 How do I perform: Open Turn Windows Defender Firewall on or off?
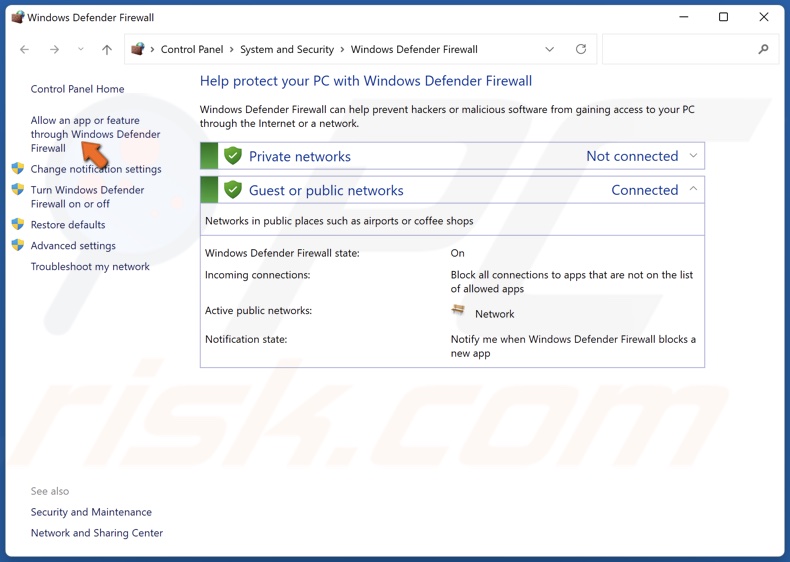[87, 197]
